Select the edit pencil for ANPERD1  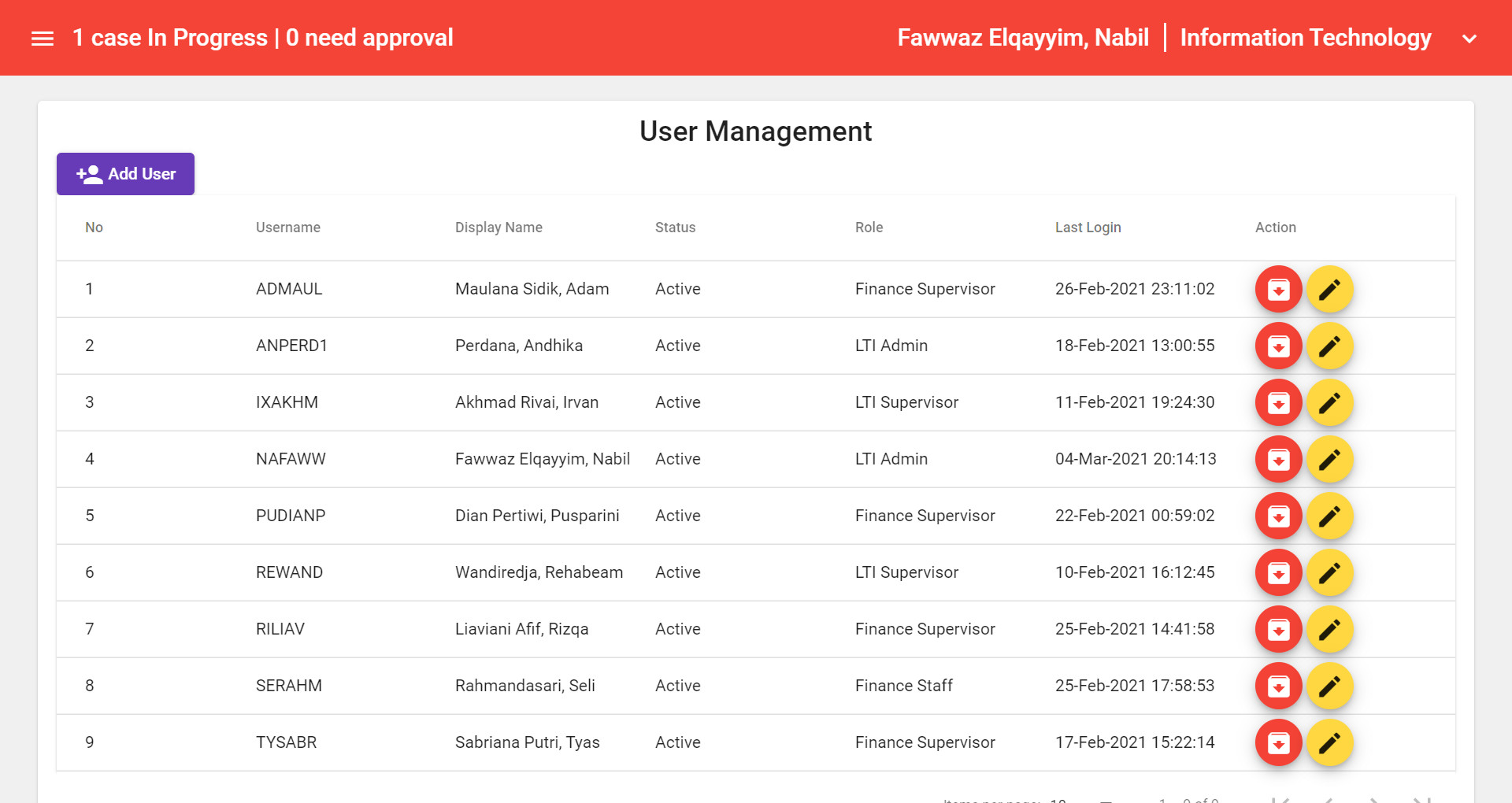1330,346
